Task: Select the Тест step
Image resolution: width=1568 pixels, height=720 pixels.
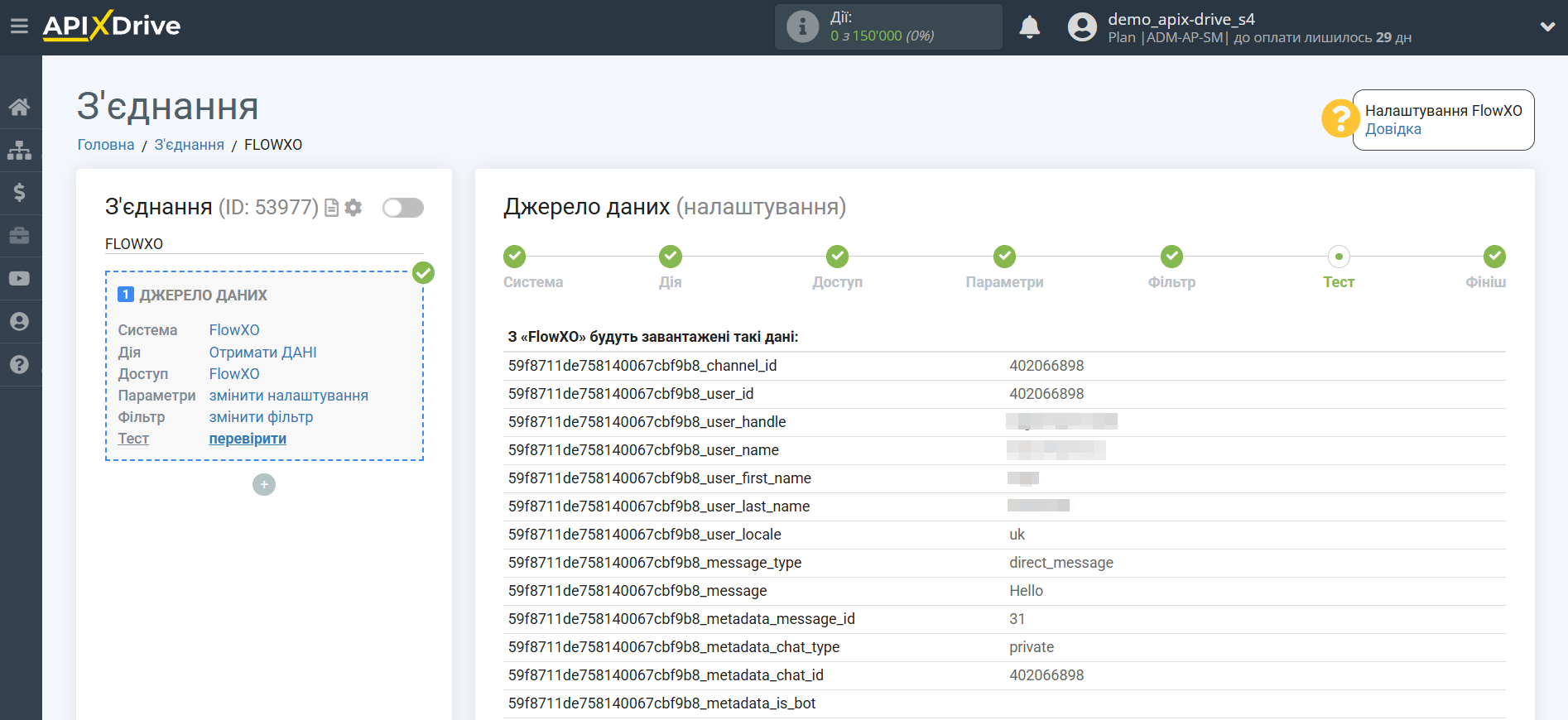Action: coord(1339,257)
